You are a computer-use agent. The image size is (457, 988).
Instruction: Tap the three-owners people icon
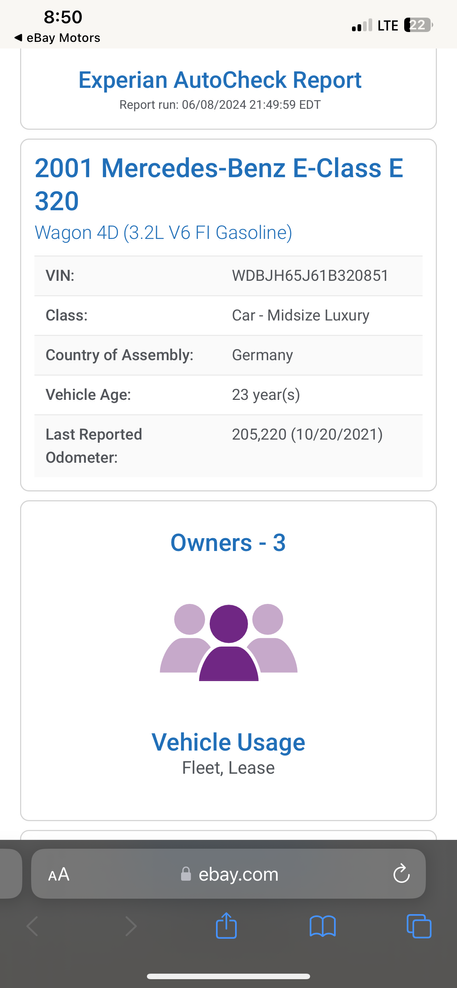click(x=228, y=642)
